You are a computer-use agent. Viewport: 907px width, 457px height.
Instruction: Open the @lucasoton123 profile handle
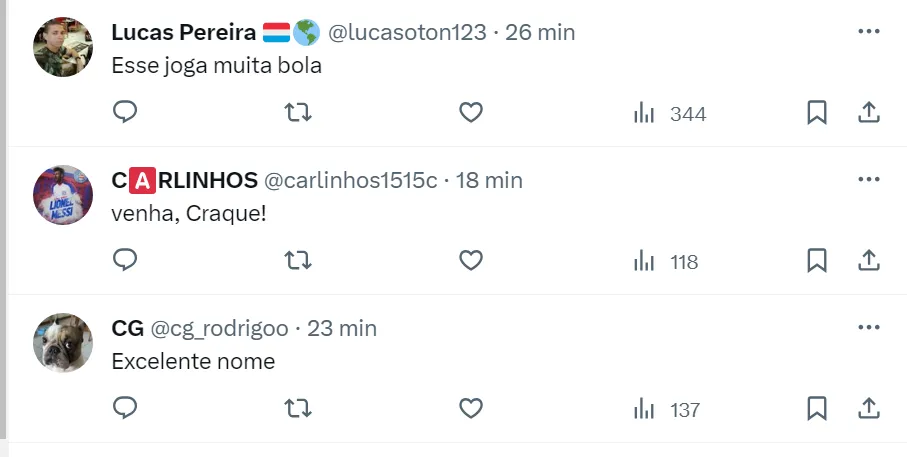(x=408, y=32)
